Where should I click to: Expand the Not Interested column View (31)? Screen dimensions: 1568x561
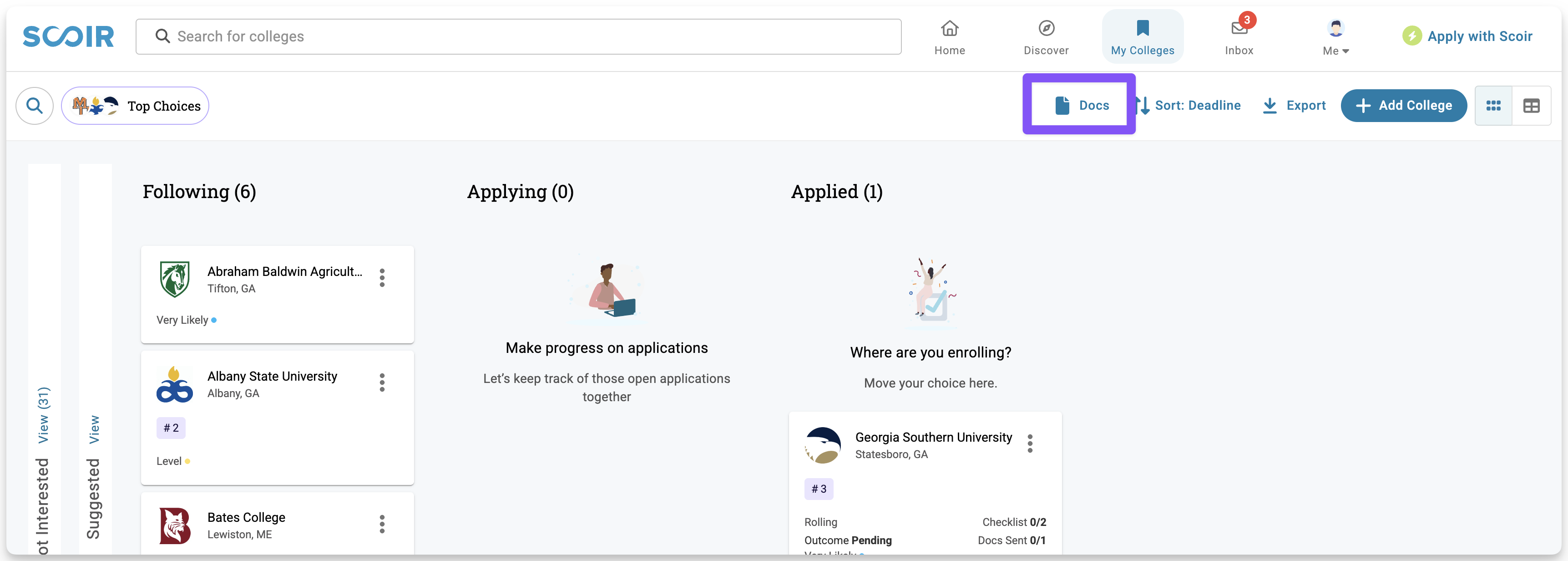click(x=43, y=415)
